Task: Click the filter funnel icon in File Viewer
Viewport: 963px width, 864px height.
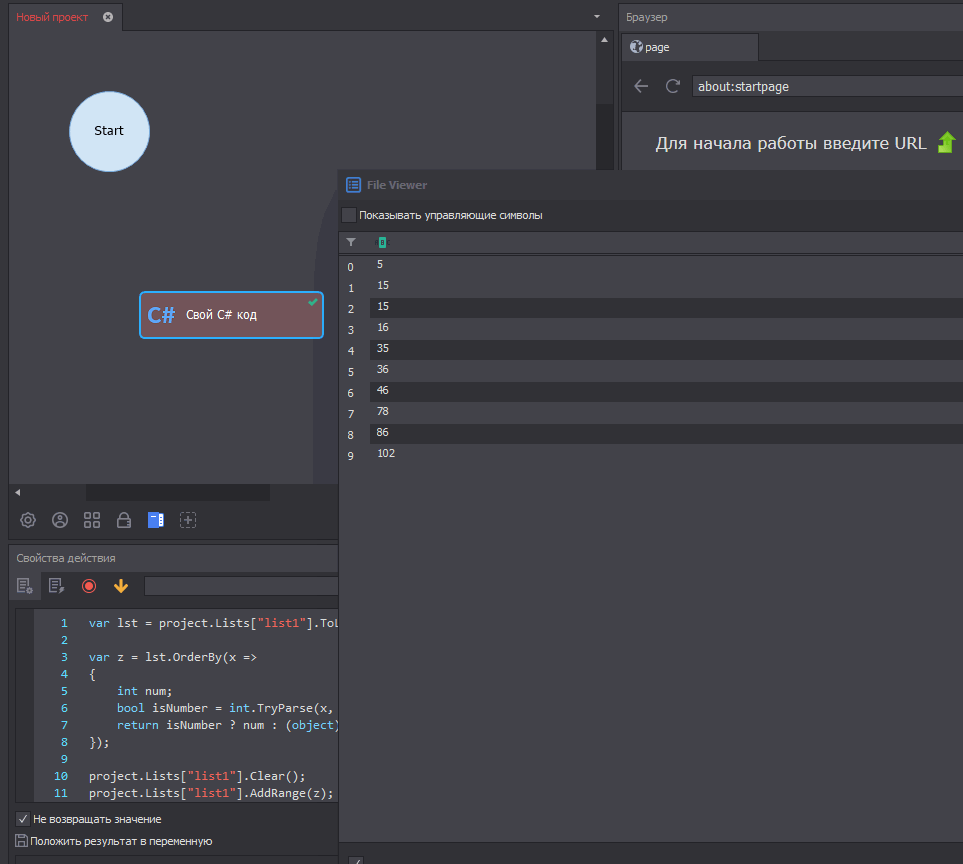Action: point(351,242)
